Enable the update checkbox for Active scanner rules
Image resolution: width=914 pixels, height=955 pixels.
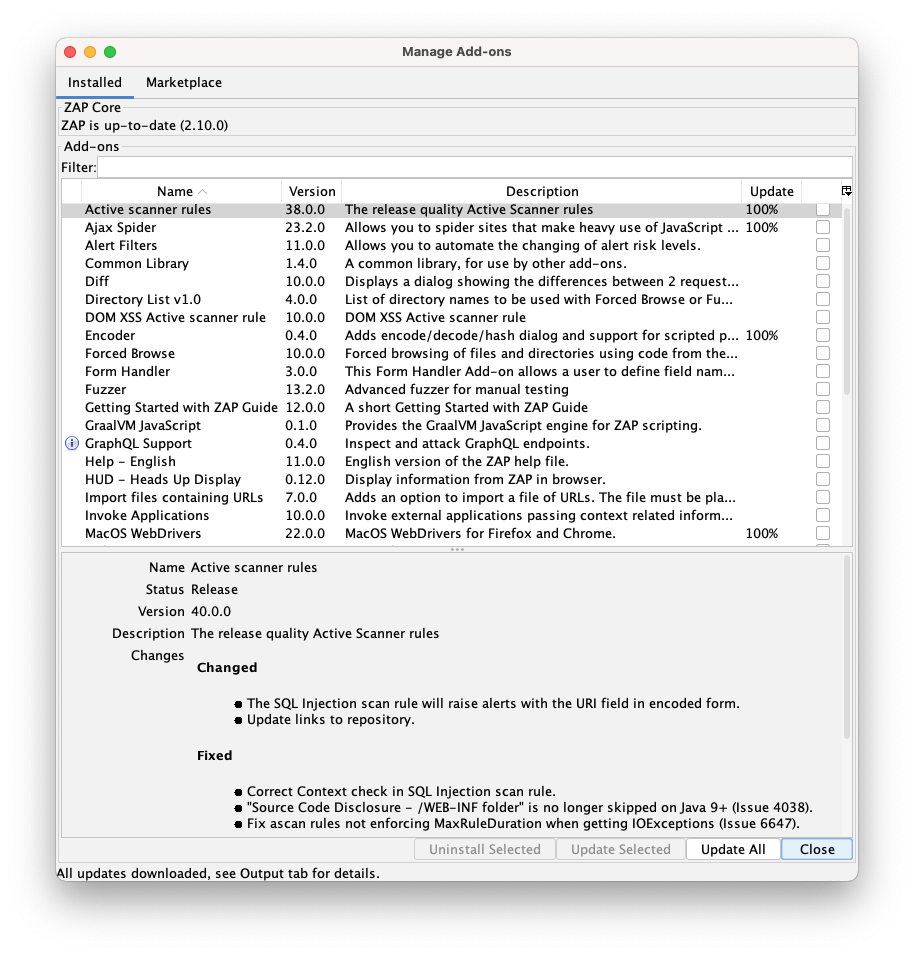(x=822, y=209)
